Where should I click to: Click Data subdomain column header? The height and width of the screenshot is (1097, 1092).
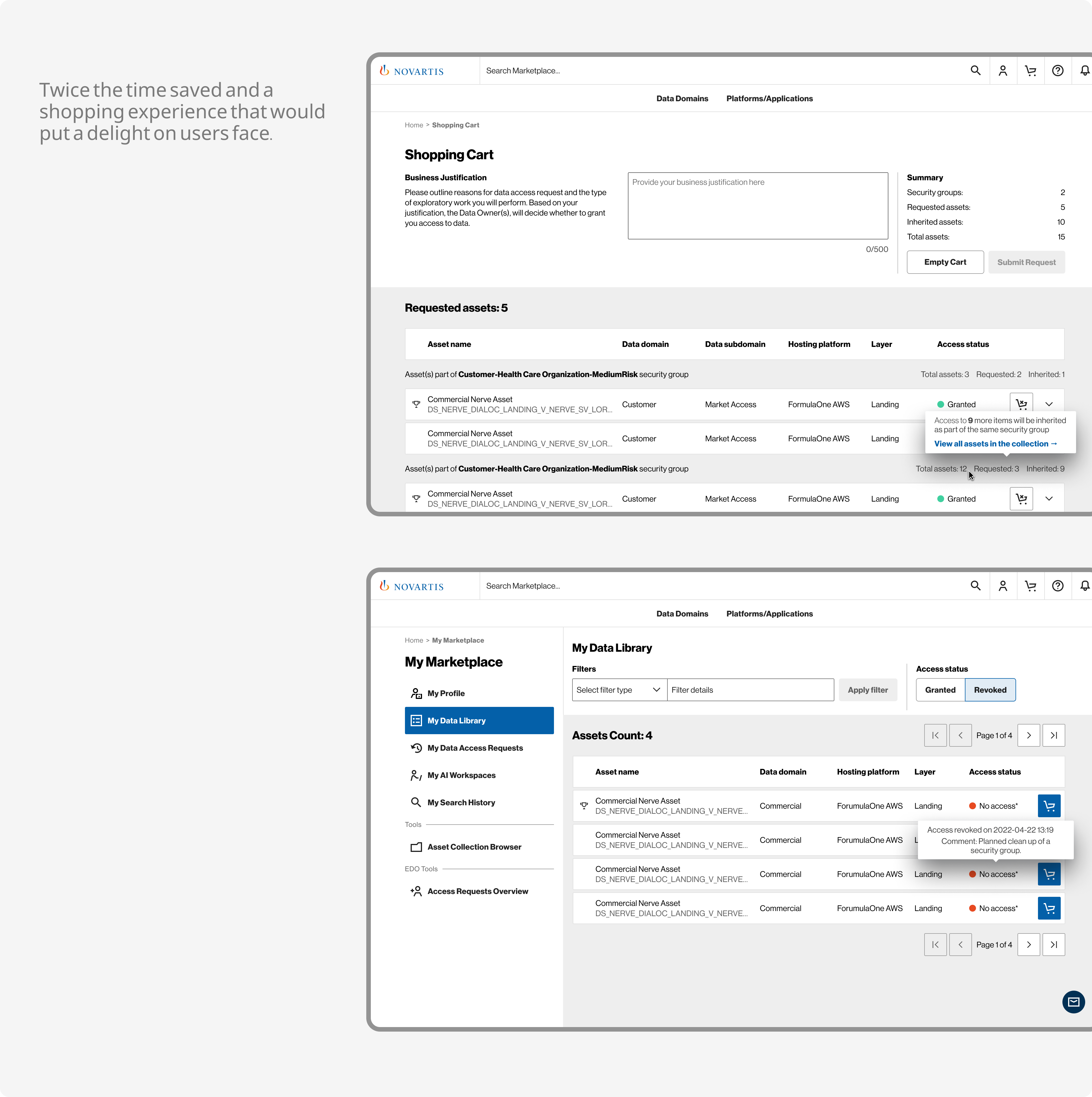coord(735,344)
